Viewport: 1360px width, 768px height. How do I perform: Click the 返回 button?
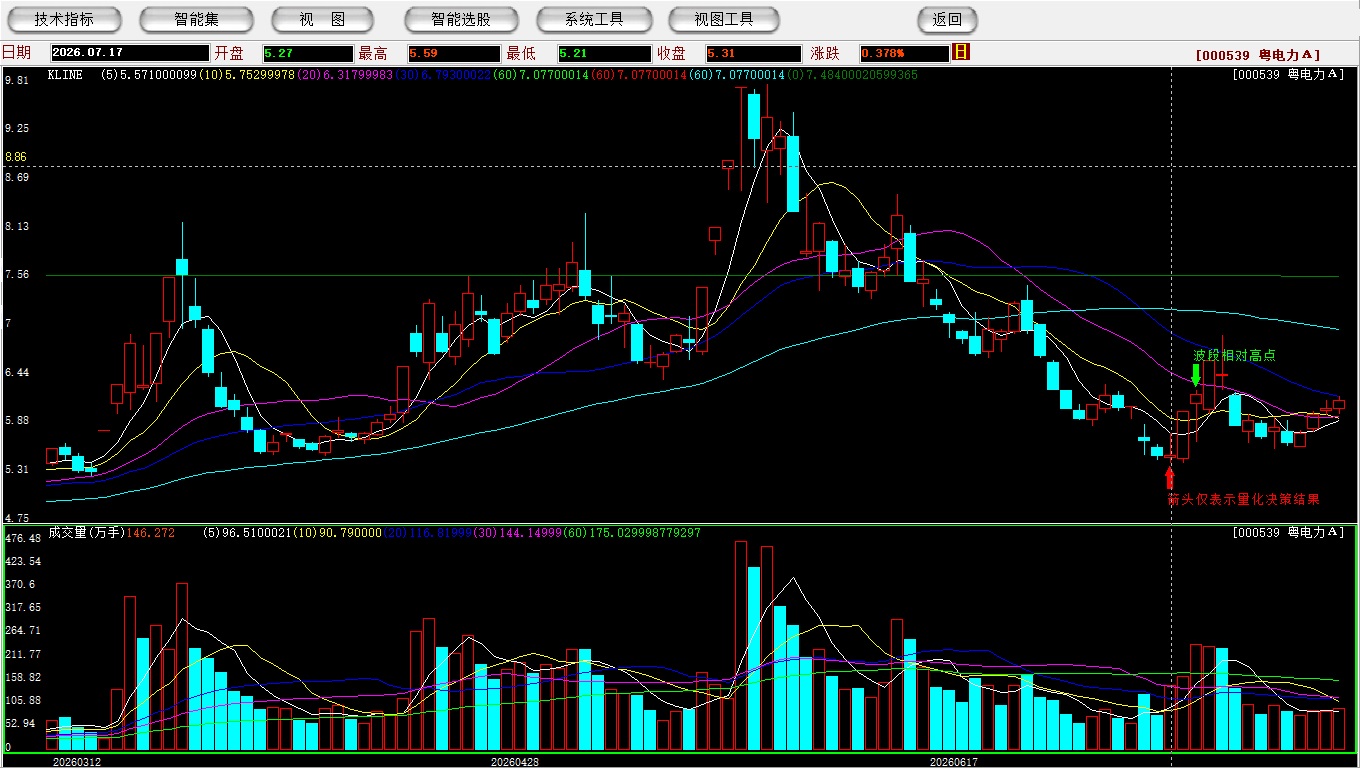click(947, 19)
